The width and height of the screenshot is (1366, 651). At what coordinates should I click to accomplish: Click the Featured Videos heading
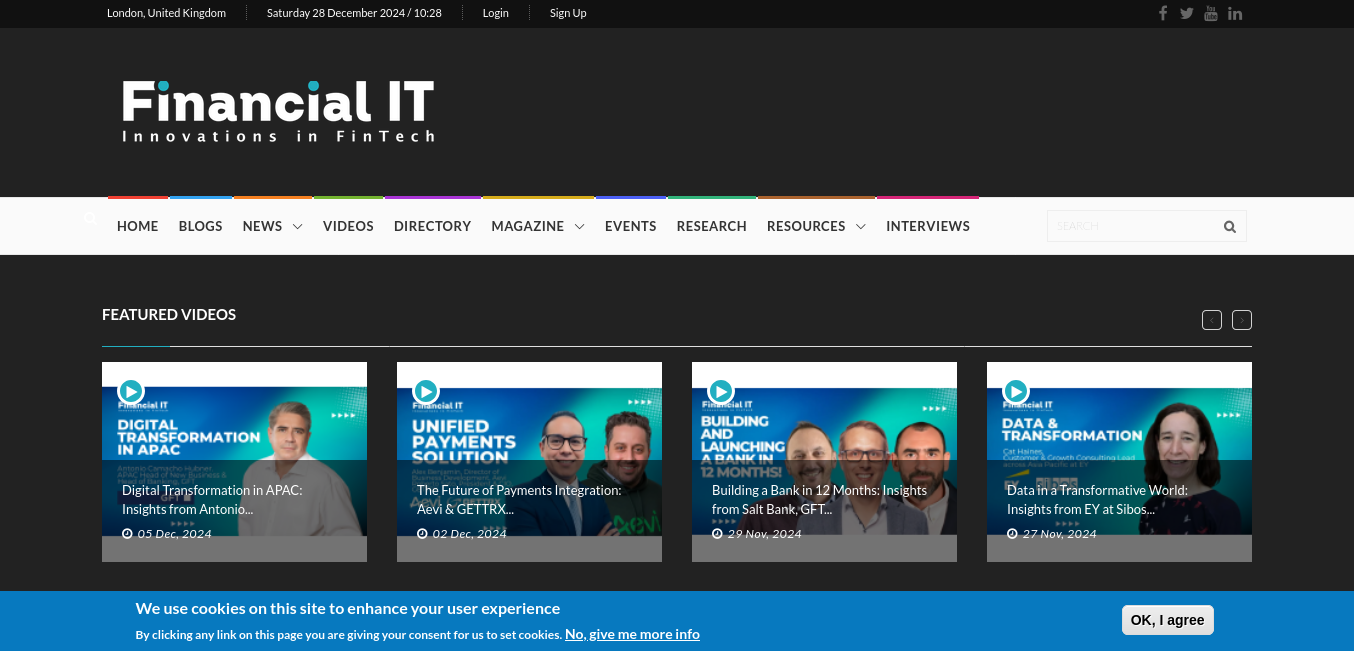click(x=169, y=314)
